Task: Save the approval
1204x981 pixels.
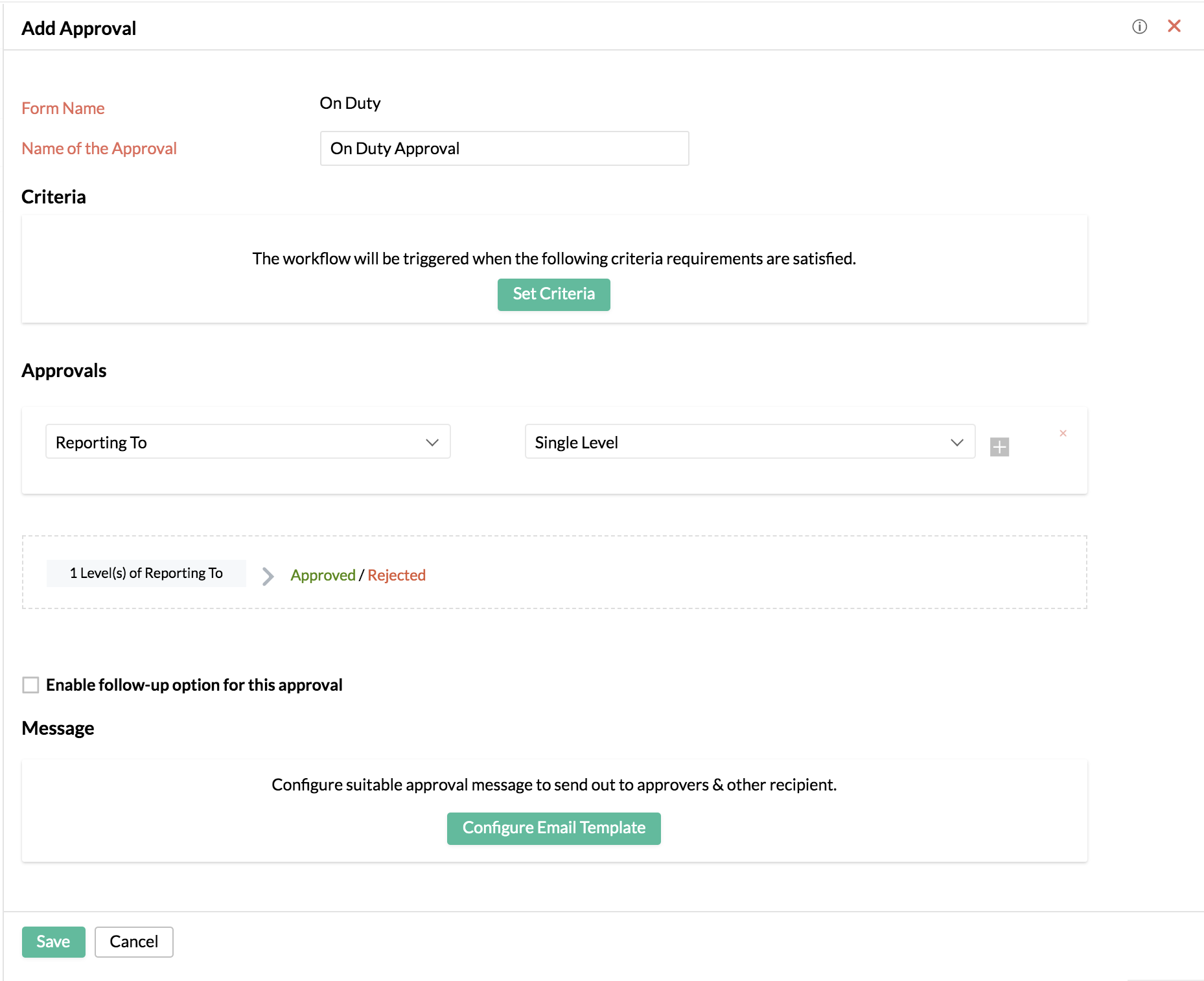Action: point(53,941)
